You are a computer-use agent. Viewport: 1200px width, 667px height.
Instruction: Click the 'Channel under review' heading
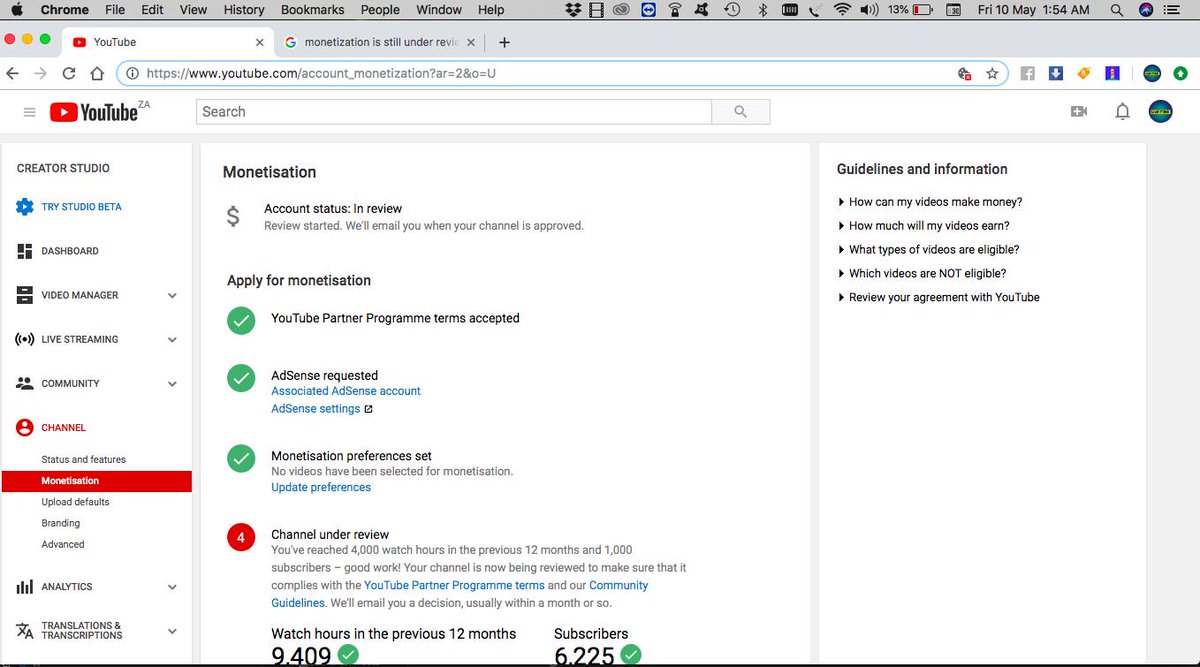coord(330,535)
